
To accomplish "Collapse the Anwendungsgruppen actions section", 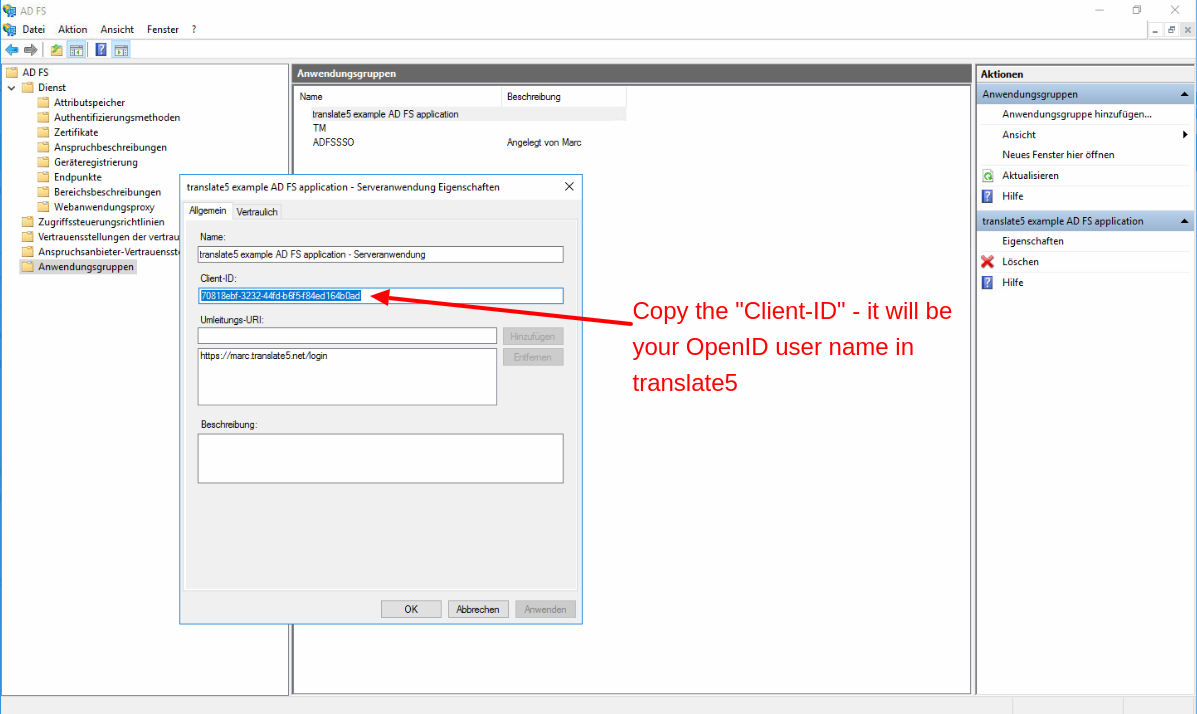I will [1184, 95].
